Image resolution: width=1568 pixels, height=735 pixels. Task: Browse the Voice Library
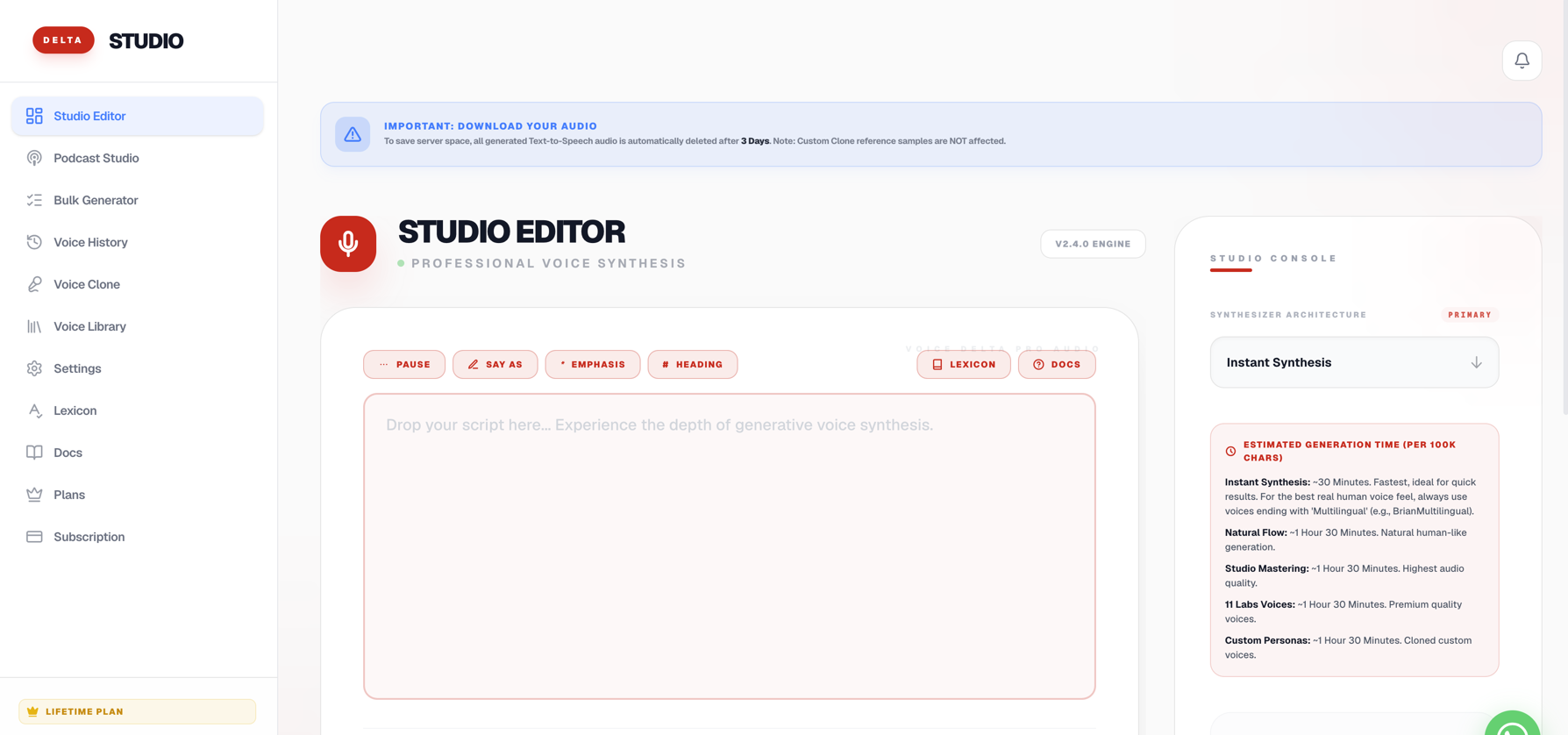[137, 326]
